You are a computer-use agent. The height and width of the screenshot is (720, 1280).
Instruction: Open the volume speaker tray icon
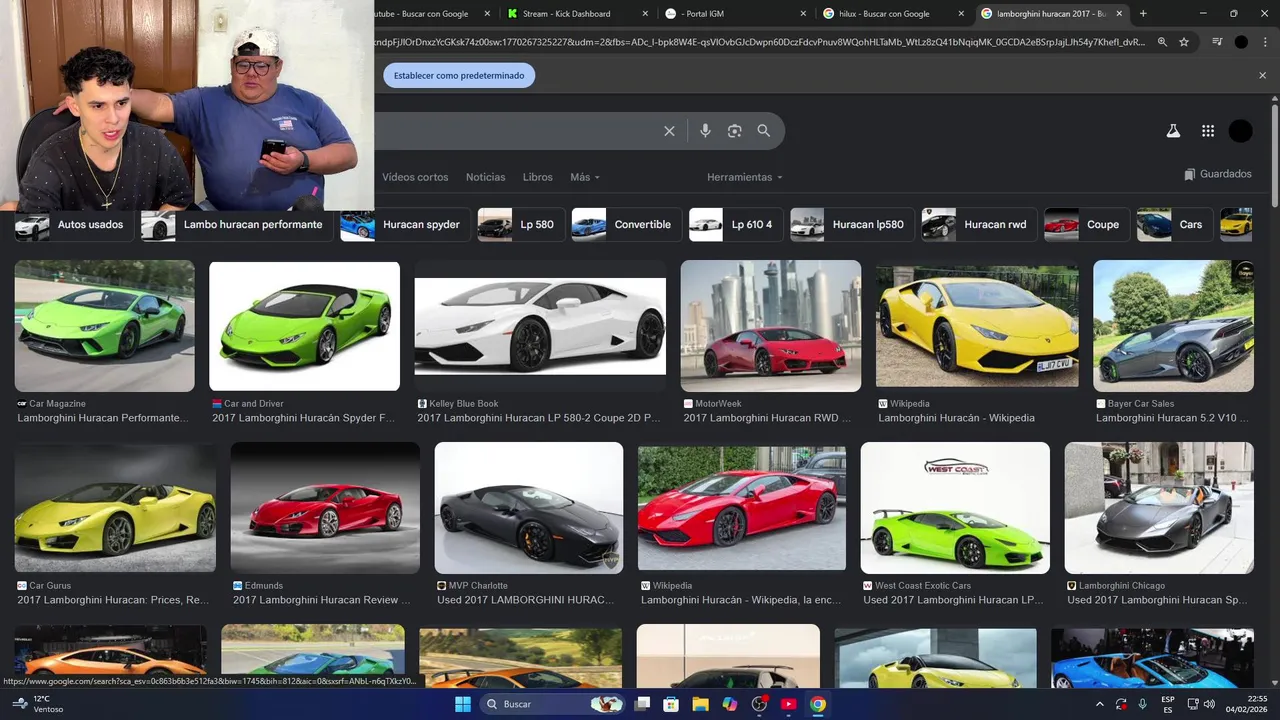tap(1208, 704)
